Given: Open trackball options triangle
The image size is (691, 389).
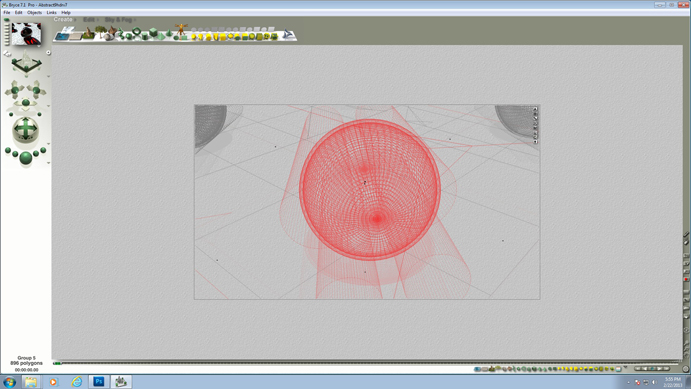Looking at the screenshot, I should click(48, 144).
